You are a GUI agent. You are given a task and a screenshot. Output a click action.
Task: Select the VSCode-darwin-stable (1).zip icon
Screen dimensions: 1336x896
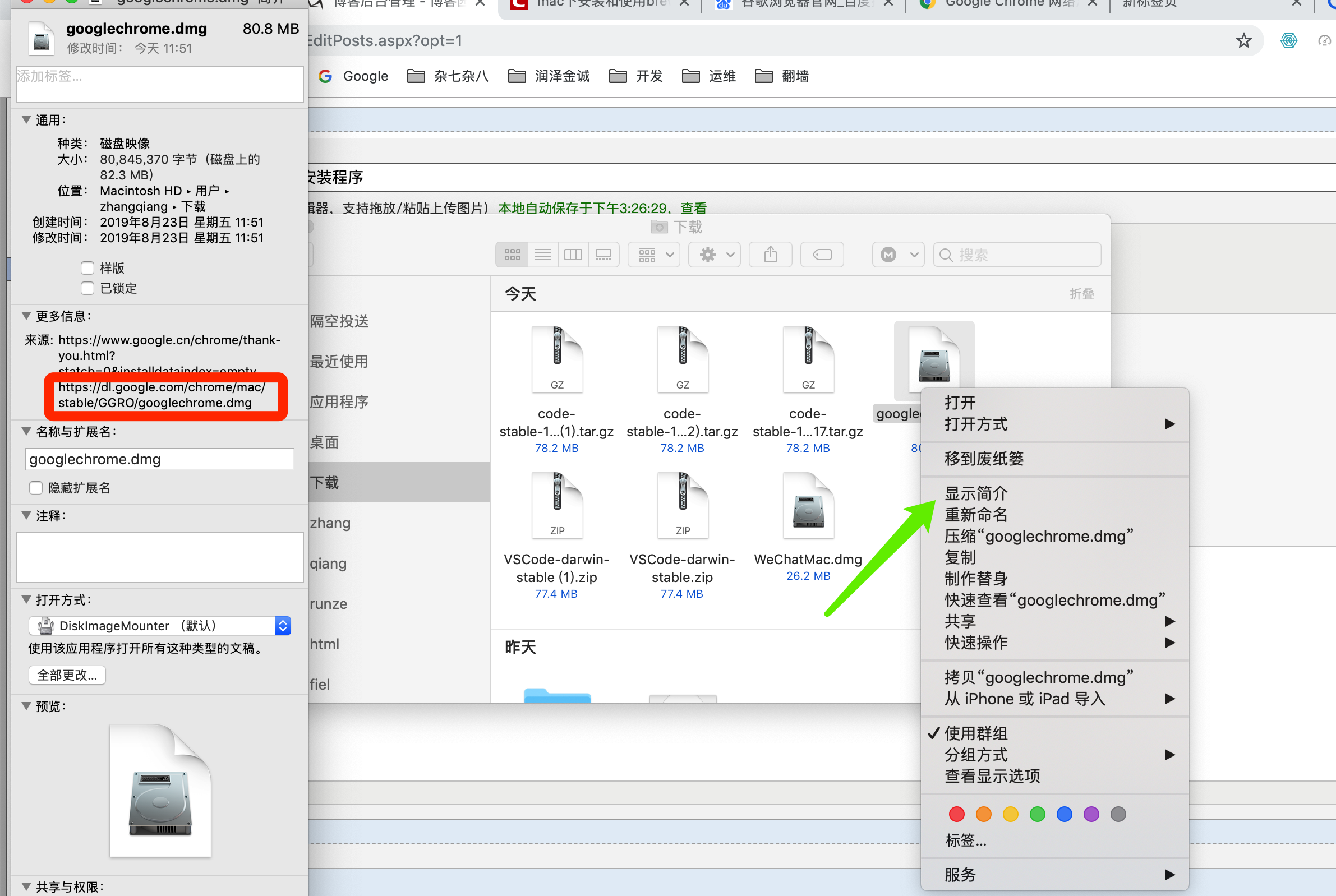[556, 505]
